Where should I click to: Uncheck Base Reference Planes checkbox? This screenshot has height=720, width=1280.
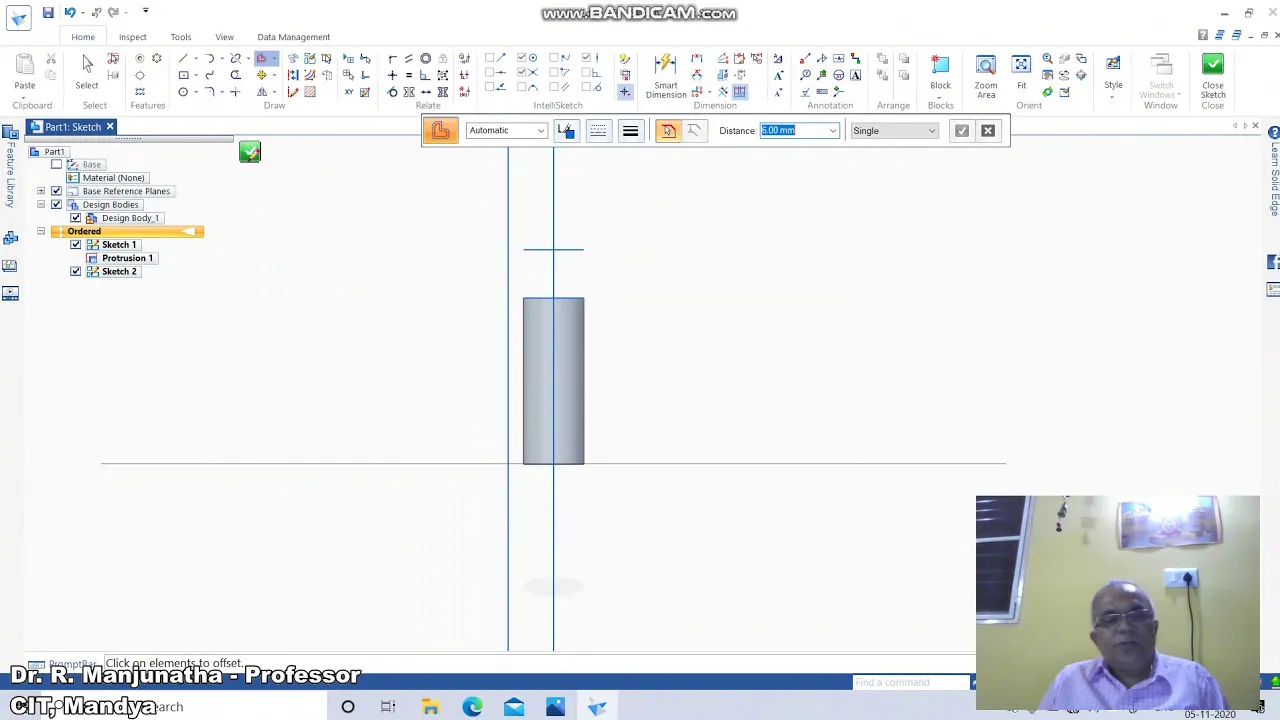[56, 191]
